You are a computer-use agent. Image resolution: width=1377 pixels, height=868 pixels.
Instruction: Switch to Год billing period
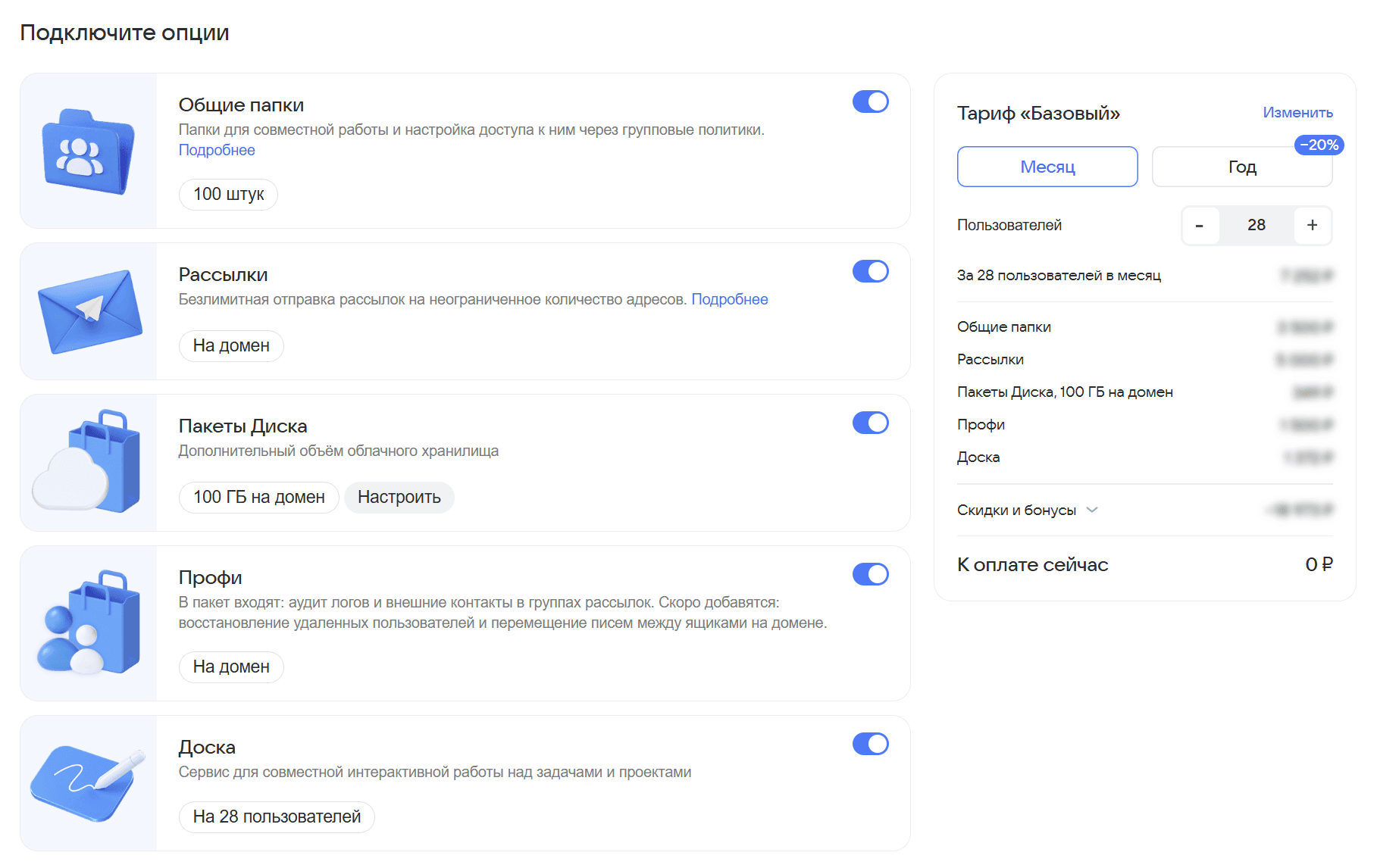coord(1242,167)
